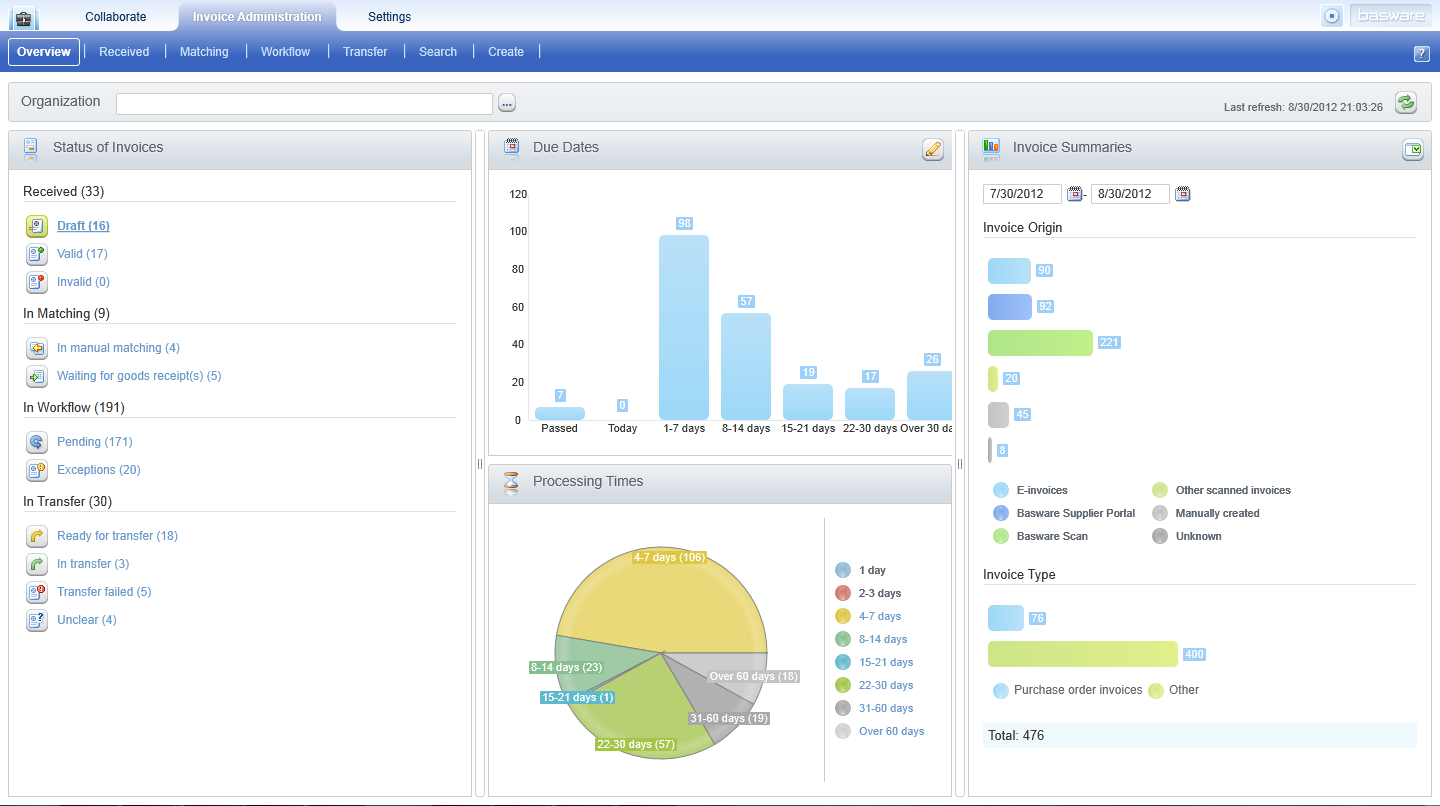Click the Organization input field
This screenshot has height=806, width=1440.
(x=305, y=103)
